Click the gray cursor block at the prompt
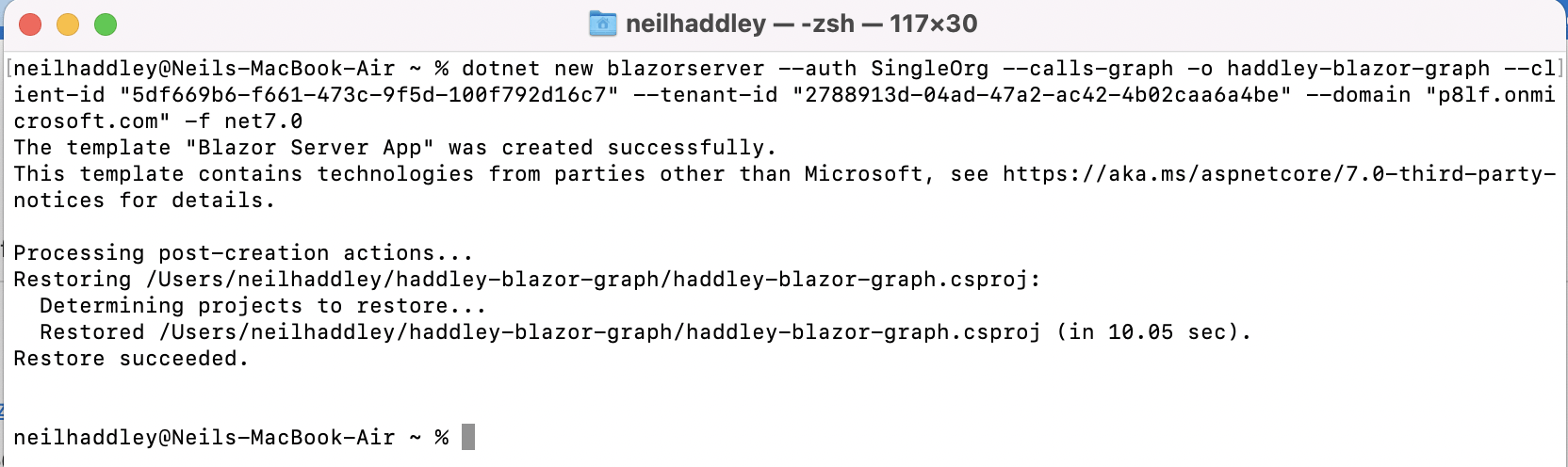 click(468, 437)
